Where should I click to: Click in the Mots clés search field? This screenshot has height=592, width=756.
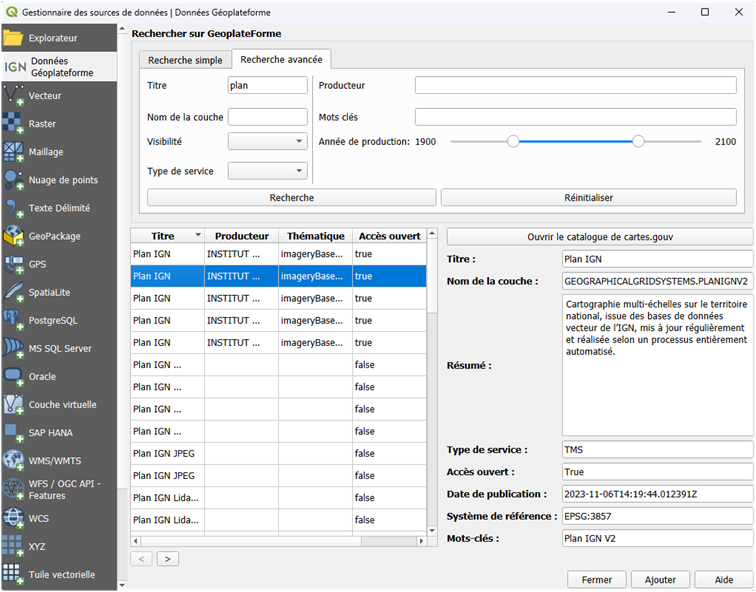click(576, 117)
